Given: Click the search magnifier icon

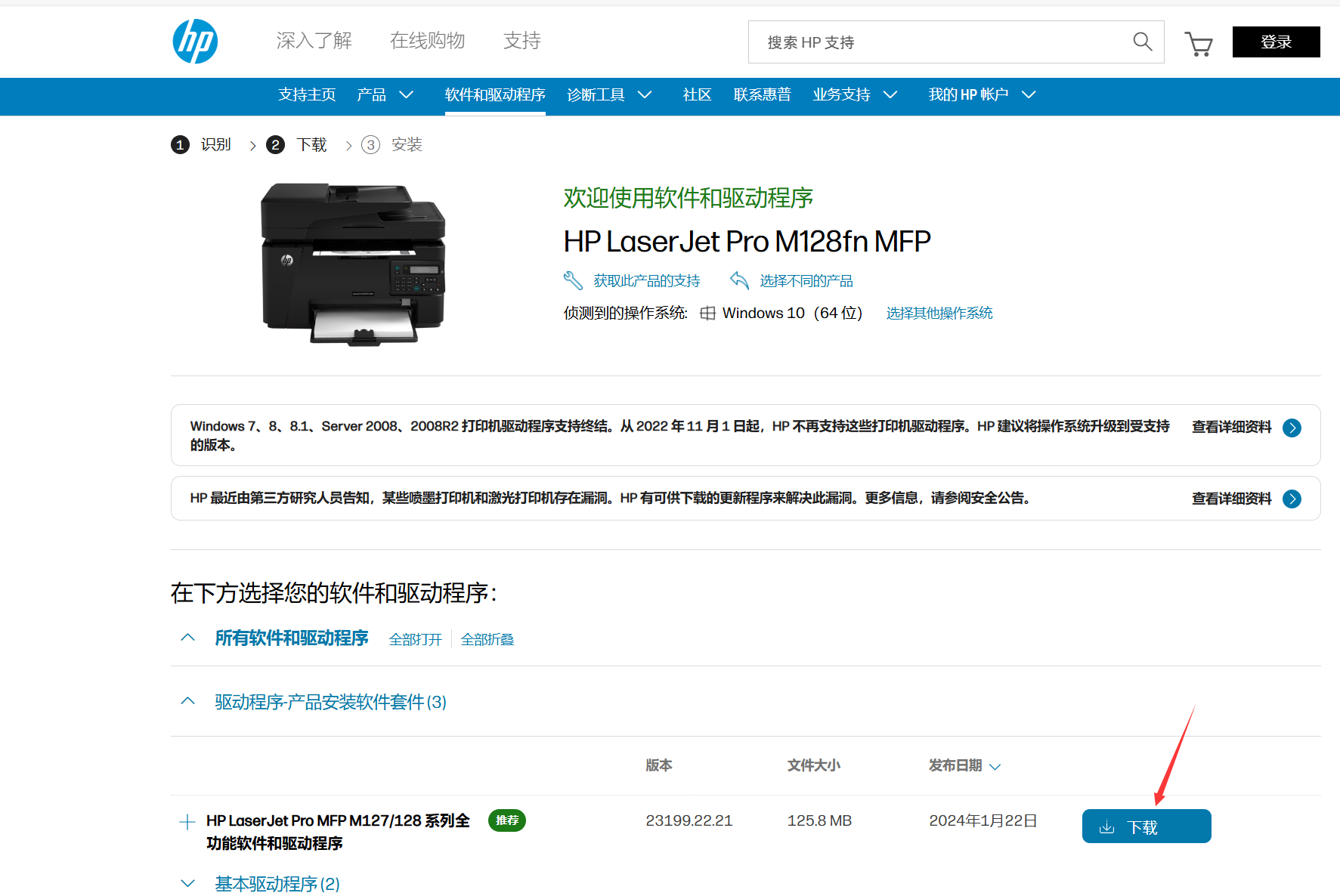Looking at the screenshot, I should click(x=1142, y=42).
